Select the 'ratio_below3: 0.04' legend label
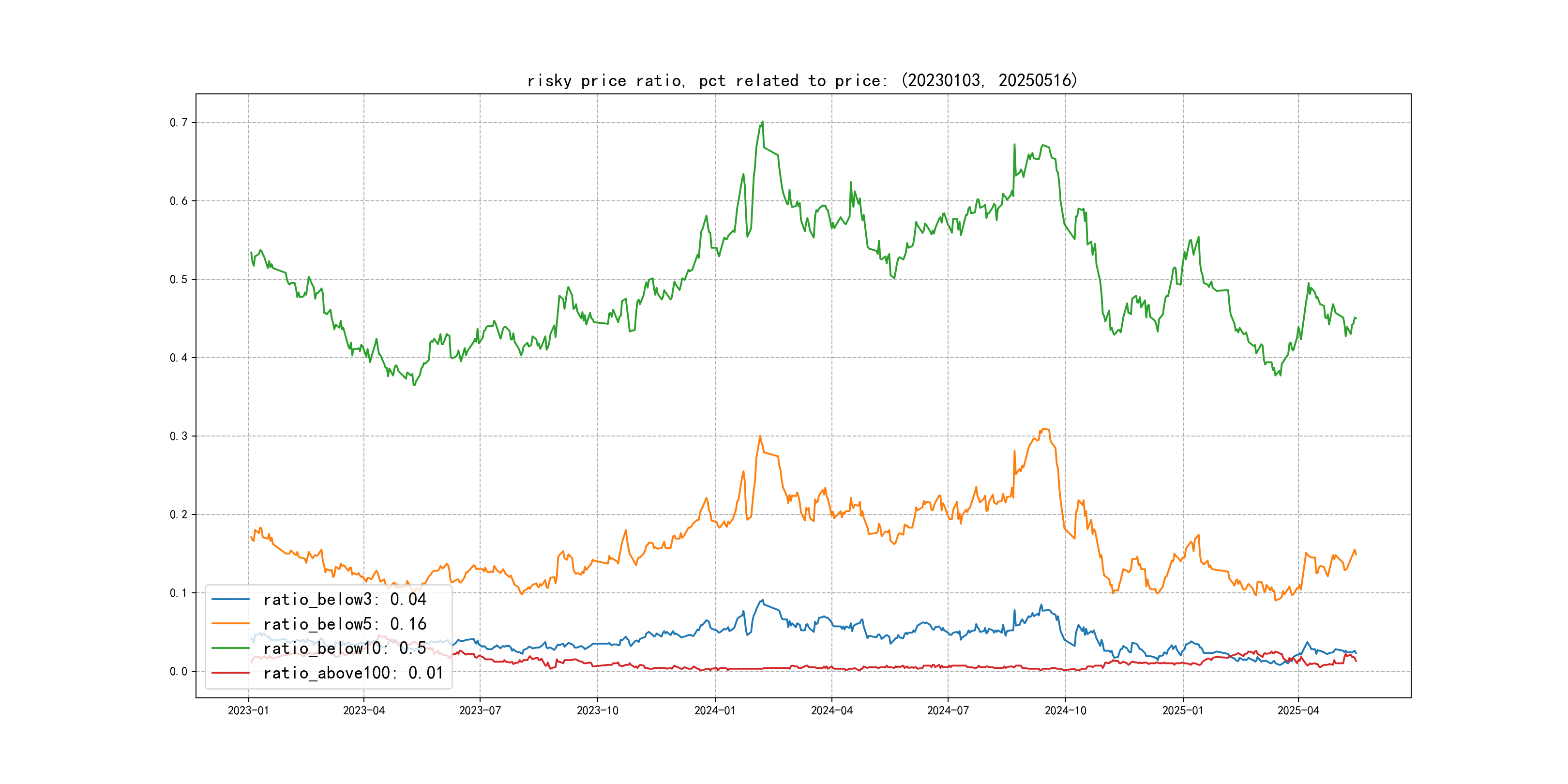 pyautogui.click(x=345, y=600)
